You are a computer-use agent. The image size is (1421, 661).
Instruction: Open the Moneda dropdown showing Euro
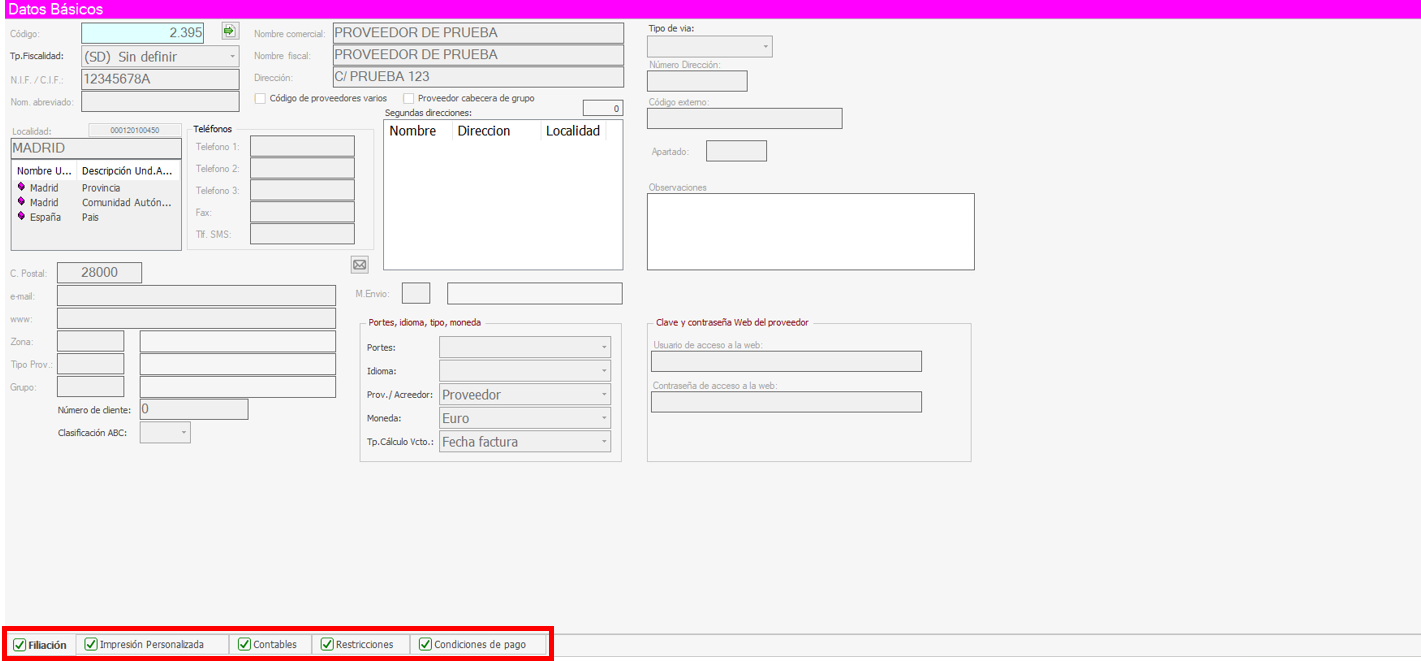[x=604, y=418]
